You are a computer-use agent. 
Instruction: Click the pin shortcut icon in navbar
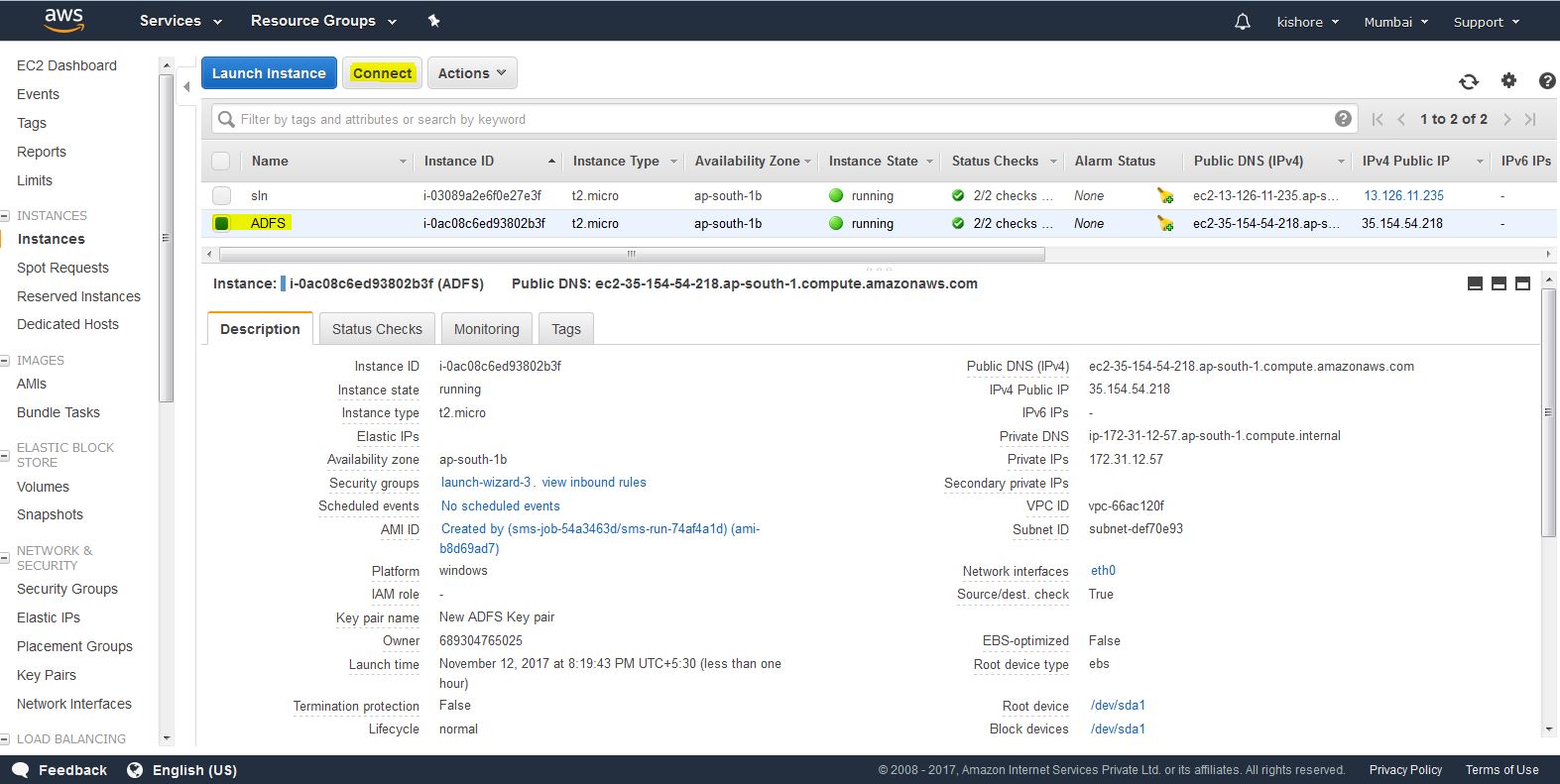pos(433,21)
